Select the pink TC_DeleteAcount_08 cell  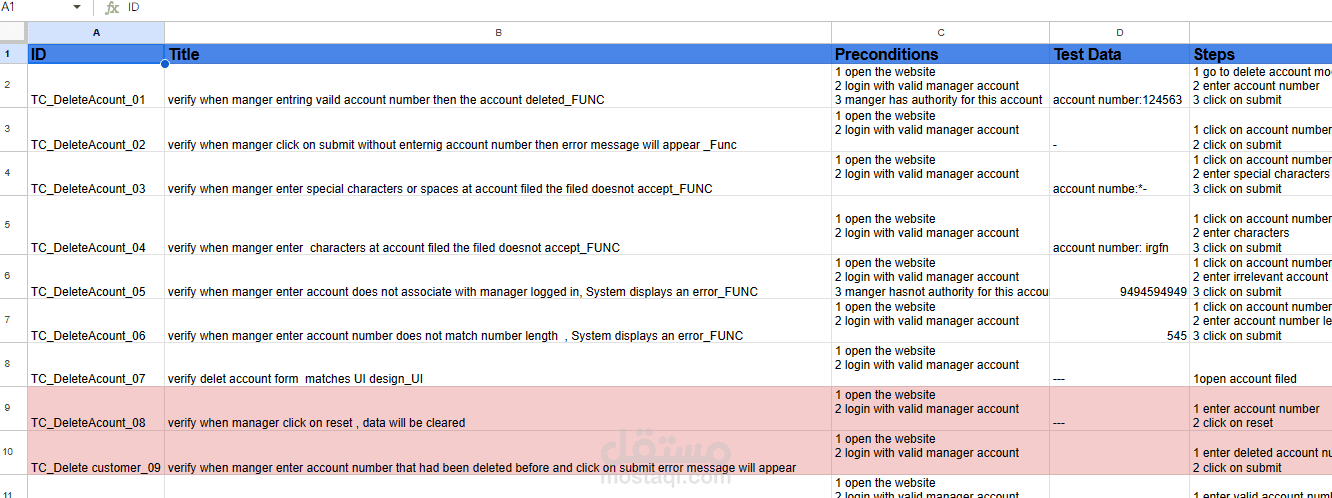[96, 409]
